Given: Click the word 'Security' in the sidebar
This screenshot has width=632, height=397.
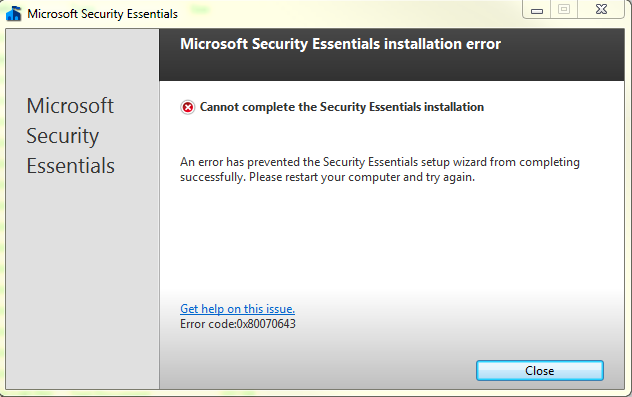Looking at the screenshot, I should pos(62,136).
